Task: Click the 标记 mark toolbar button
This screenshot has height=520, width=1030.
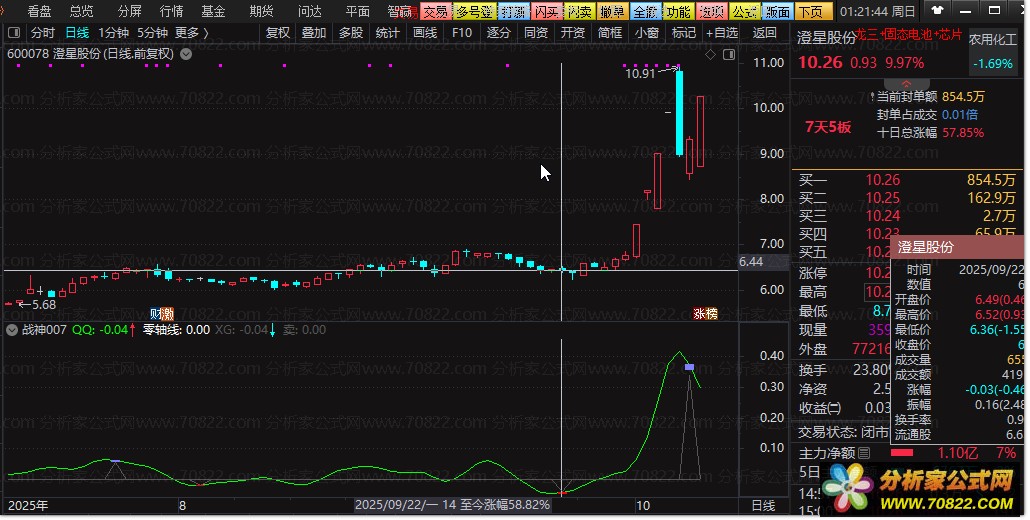Action: pos(684,33)
